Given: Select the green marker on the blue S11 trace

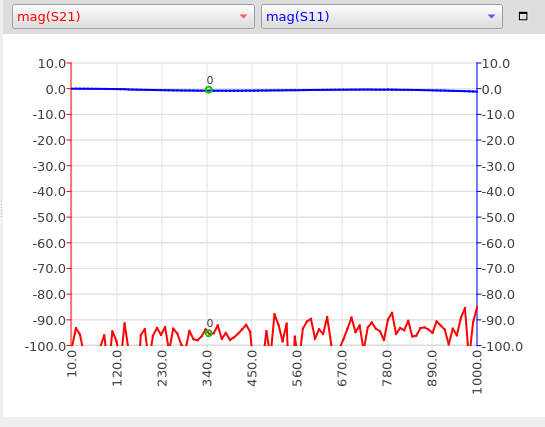Looking at the screenshot, I should pos(208,90).
